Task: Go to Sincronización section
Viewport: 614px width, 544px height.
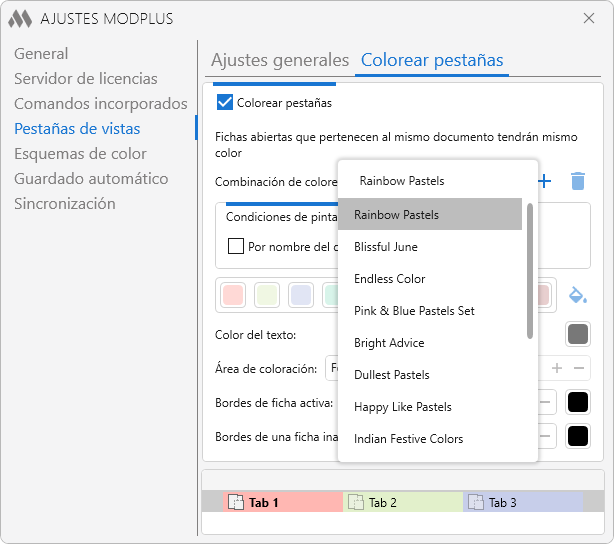Action: (65, 204)
